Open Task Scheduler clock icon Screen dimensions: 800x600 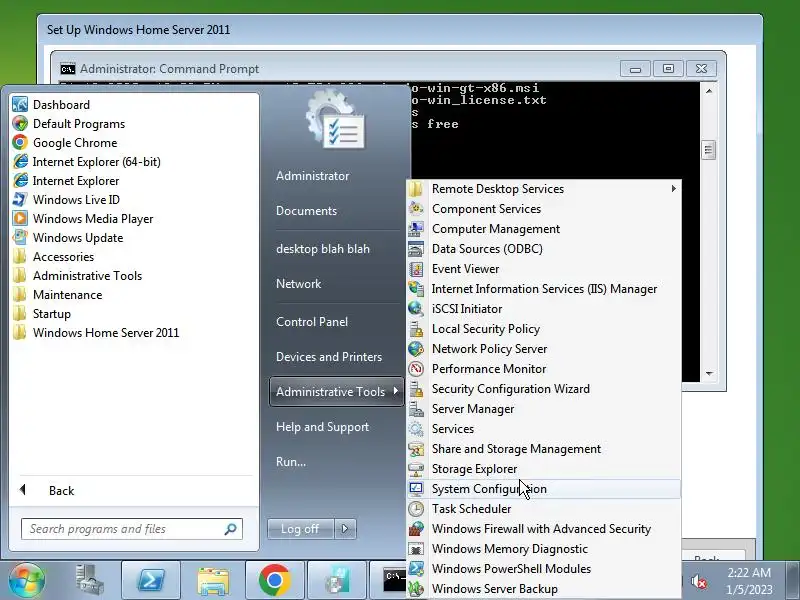point(416,509)
